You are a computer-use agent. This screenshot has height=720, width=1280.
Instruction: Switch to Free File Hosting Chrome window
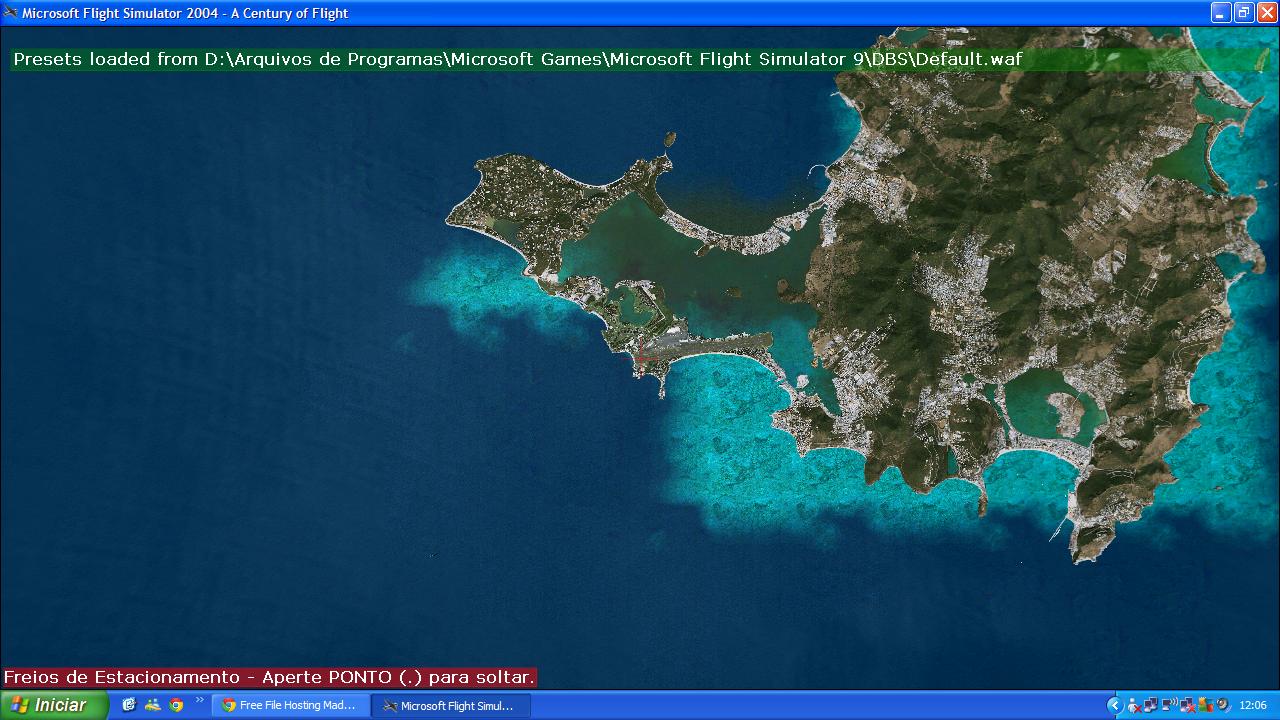291,705
